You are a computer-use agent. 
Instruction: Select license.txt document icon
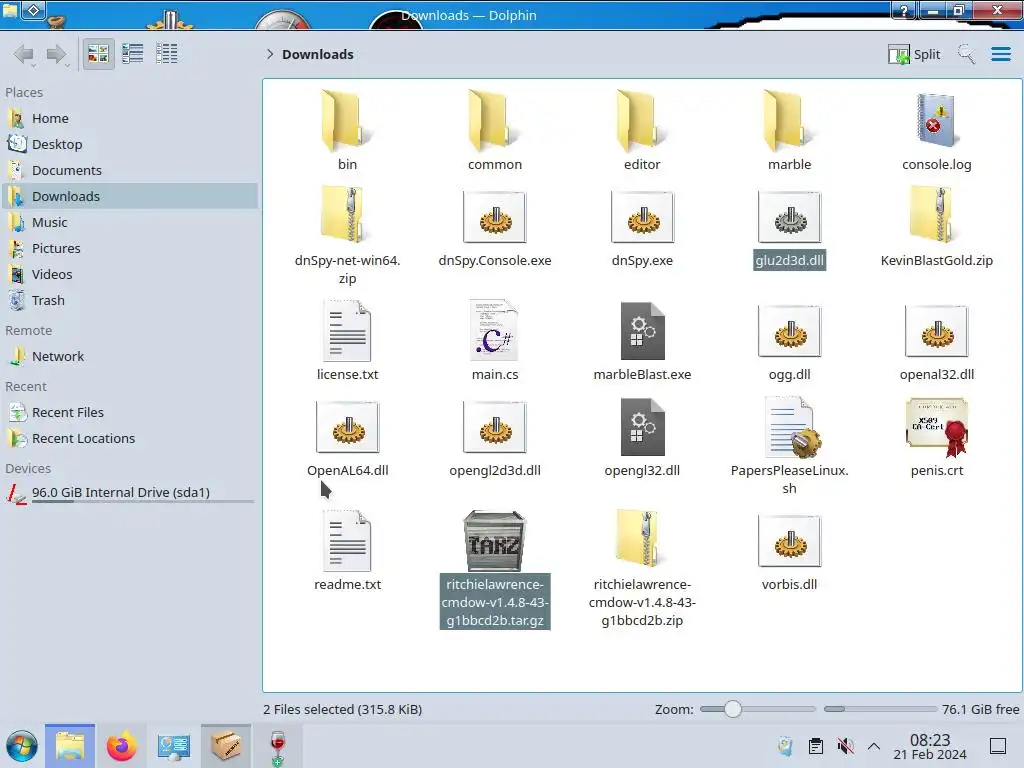pyautogui.click(x=347, y=330)
